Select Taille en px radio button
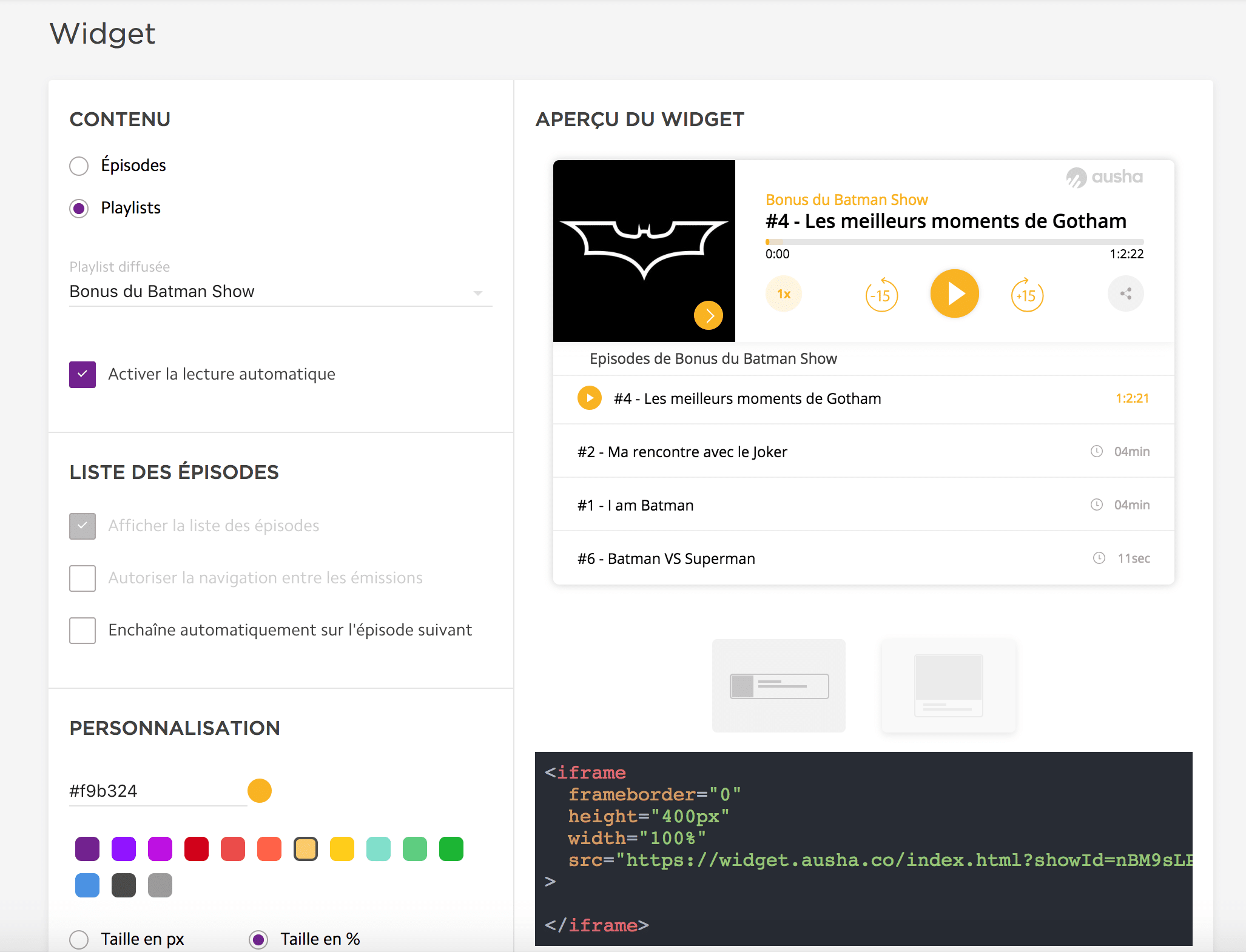Viewport: 1246px width, 952px height. (79, 940)
